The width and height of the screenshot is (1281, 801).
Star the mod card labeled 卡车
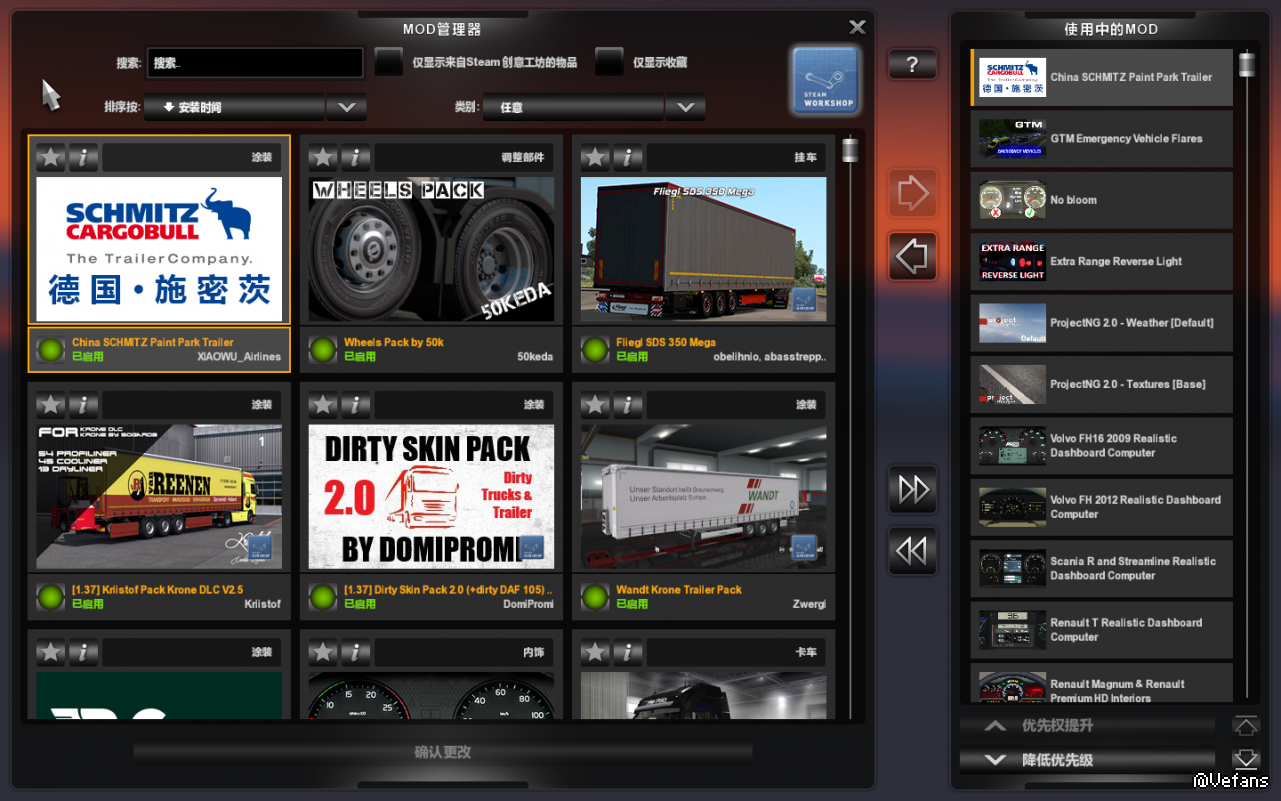[595, 652]
